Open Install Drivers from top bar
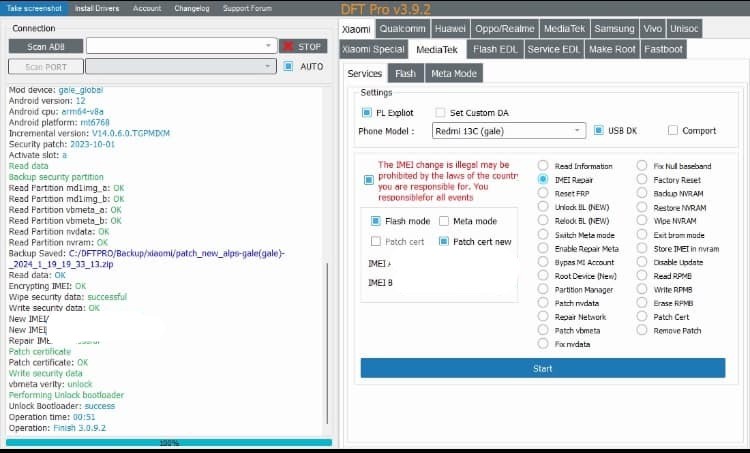750x453 pixels. pos(98,8)
